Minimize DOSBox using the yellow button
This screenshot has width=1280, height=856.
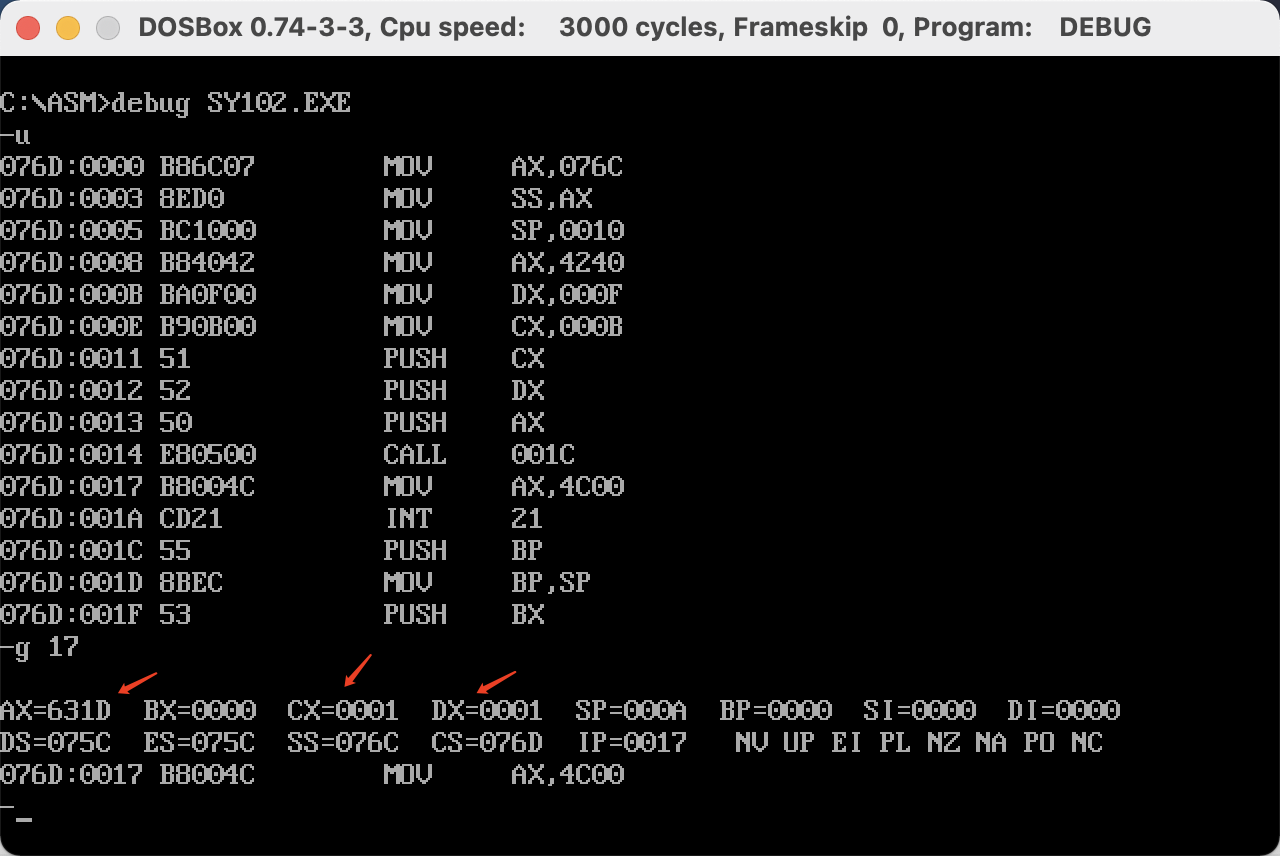coord(68,27)
